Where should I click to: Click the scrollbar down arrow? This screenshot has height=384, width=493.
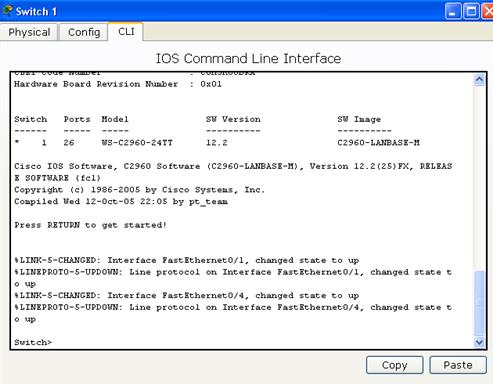pos(479,342)
